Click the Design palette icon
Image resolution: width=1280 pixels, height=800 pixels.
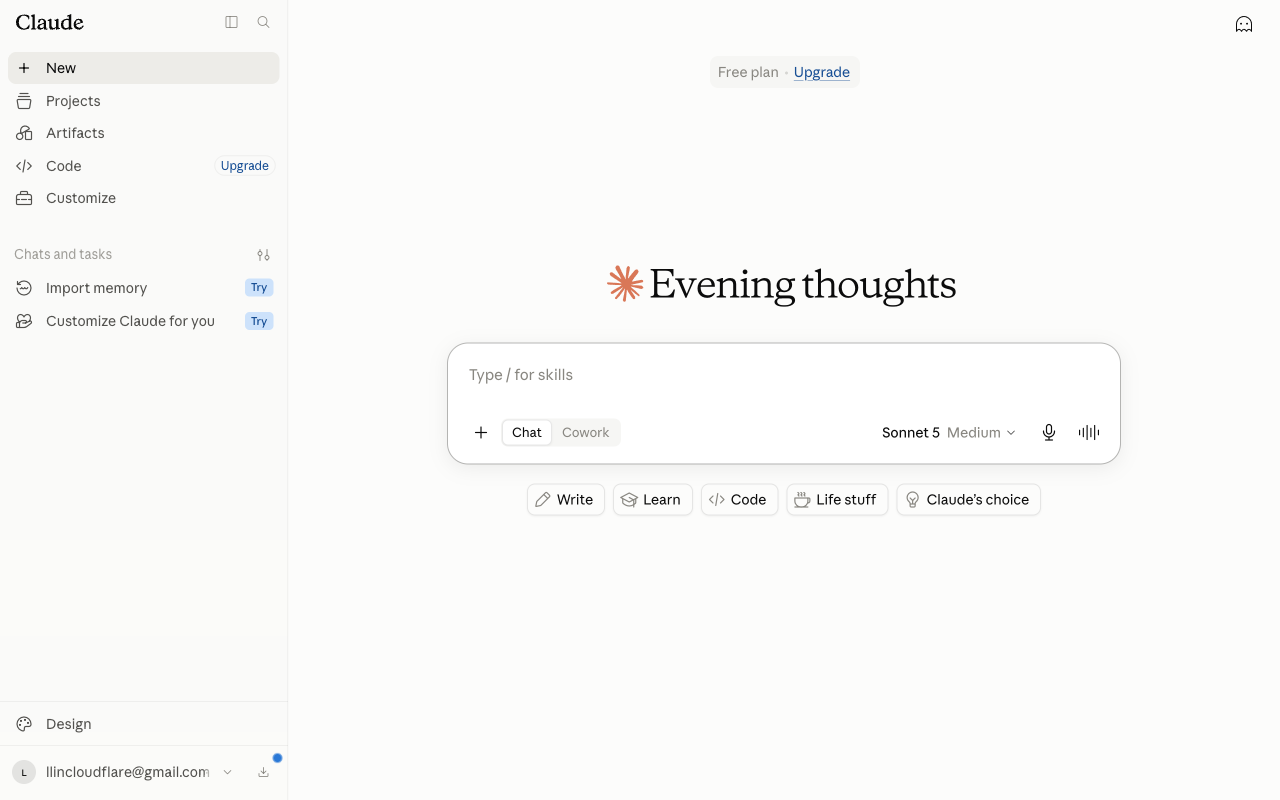point(24,724)
